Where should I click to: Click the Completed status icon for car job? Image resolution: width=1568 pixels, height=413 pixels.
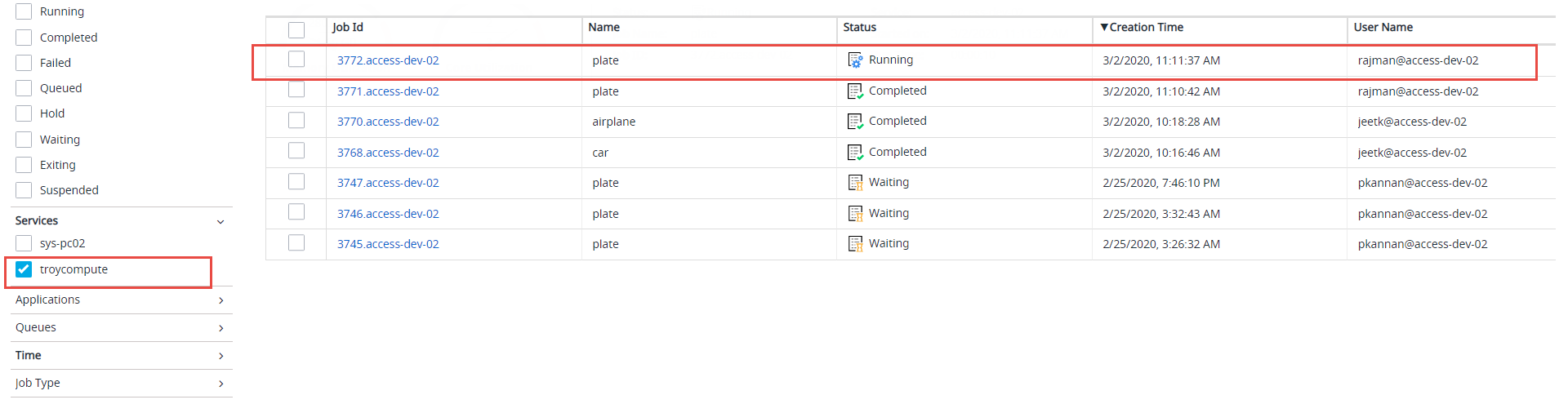(x=855, y=153)
